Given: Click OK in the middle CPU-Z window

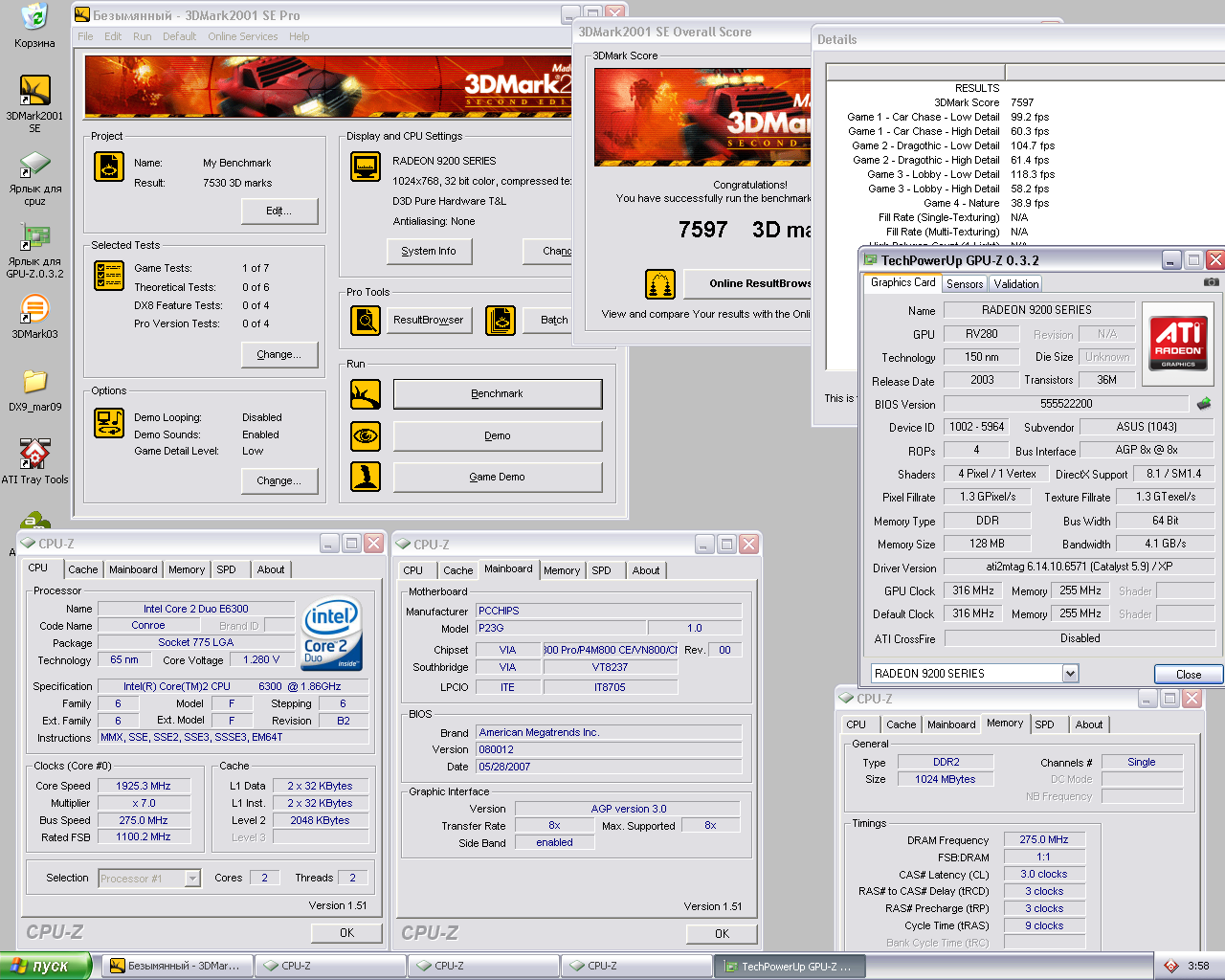Looking at the screenshot, I should 722,933.
